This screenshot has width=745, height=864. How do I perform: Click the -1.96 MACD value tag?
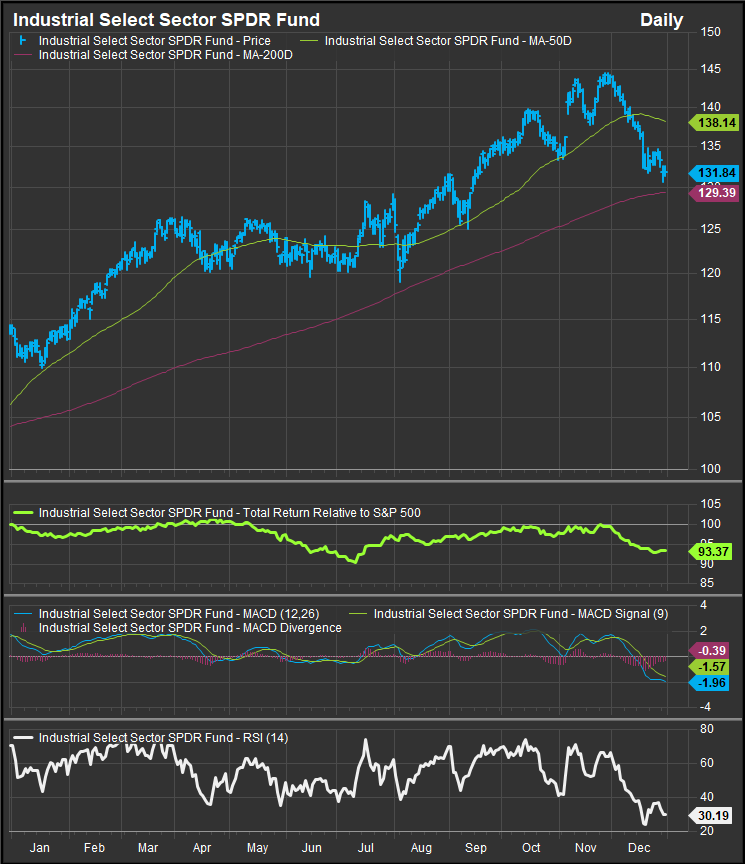[709, 683]
